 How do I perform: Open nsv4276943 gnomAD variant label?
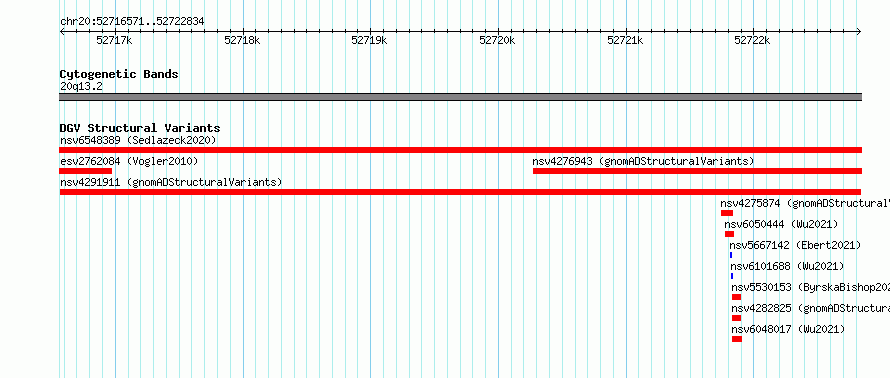[643, 162]
